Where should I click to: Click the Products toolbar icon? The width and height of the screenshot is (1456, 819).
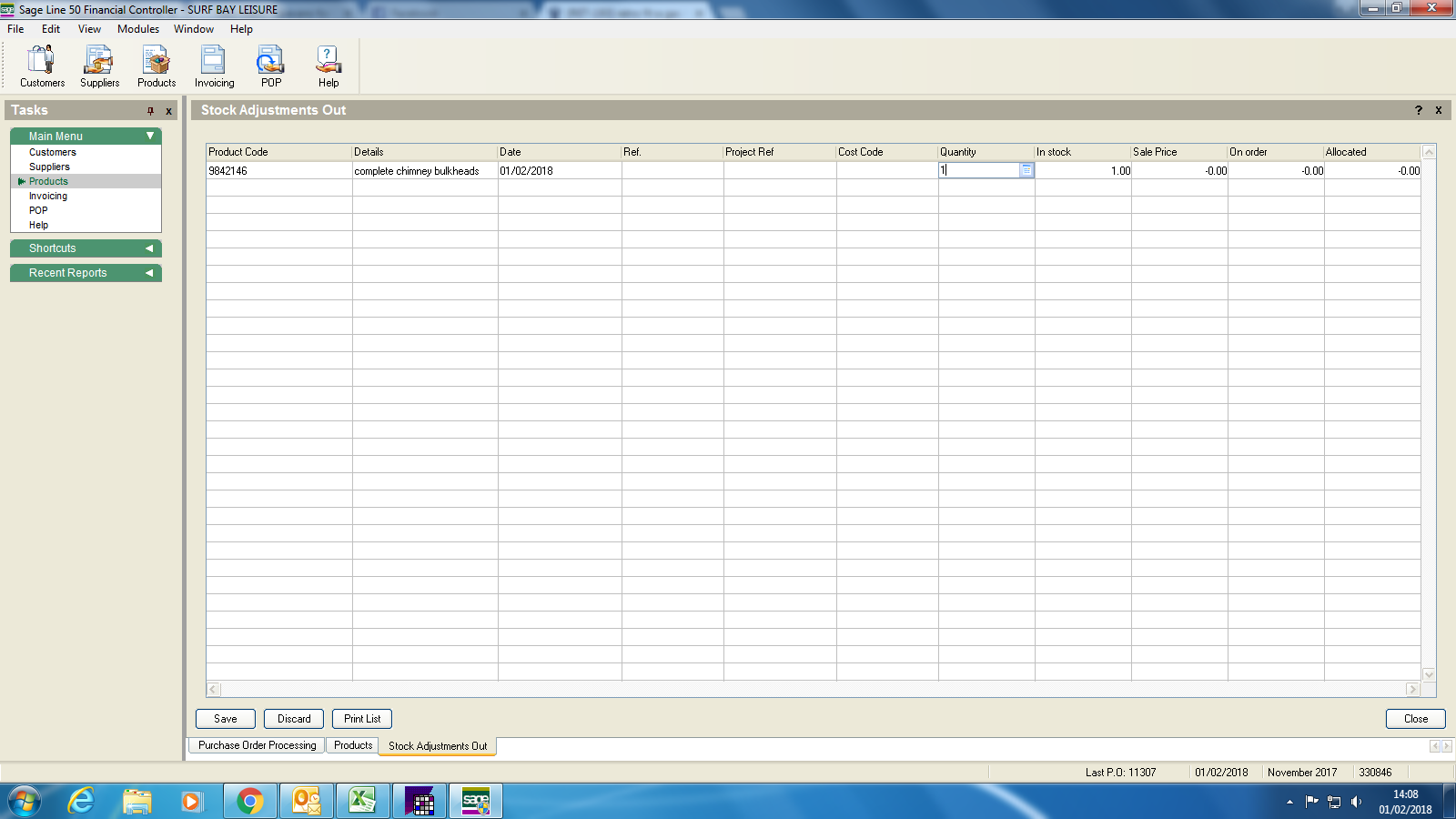157,66
